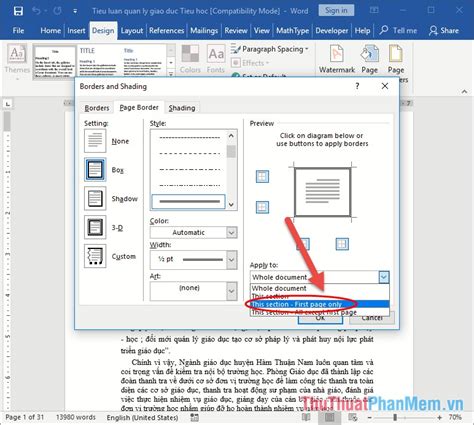Click the Undo arrow icon
The image size is (474, 425).
[x=36, y=11]
